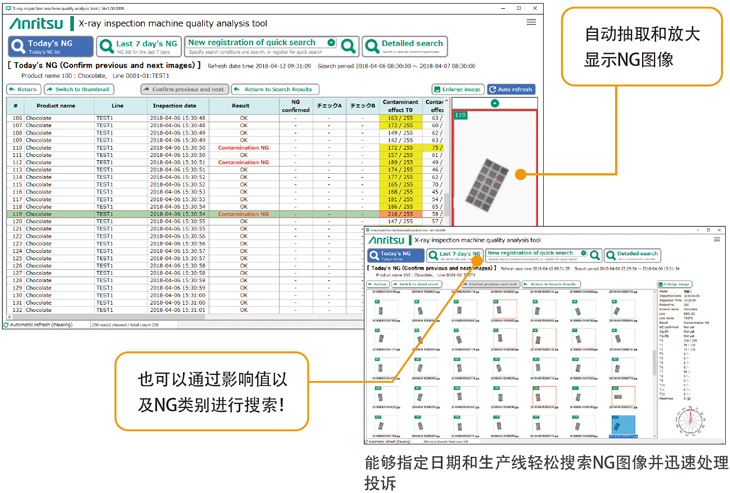Click Switch to detail sheet in the thumbnail window
The height and width of the screenshot is (493, 730).
[415, 284]
